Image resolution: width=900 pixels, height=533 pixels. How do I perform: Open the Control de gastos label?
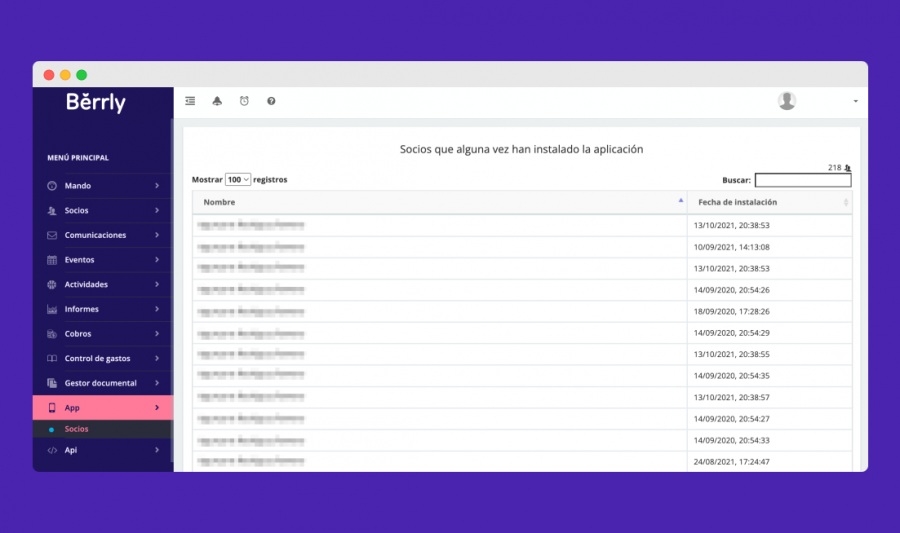point(97,359)
